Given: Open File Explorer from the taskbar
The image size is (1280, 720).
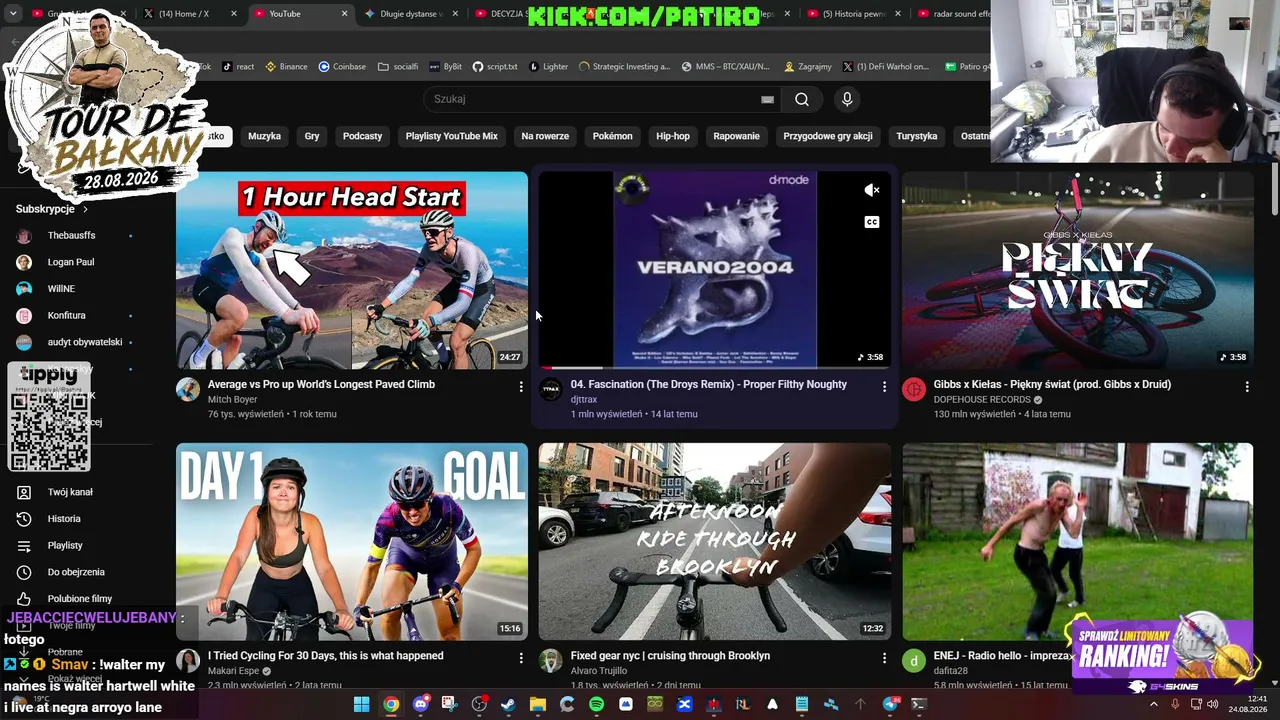Looking at the screenshot, I should (538, 704).
